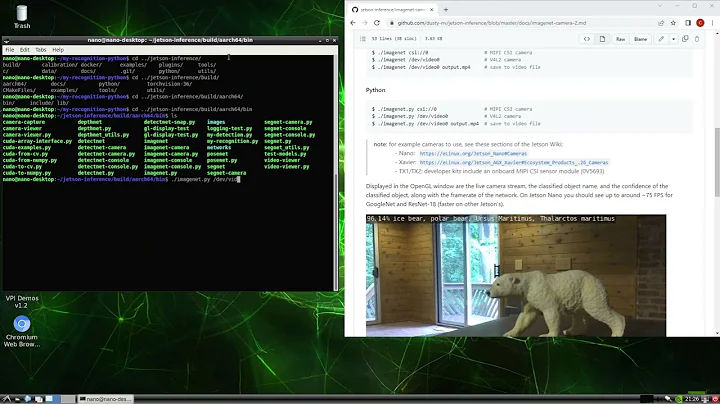Share this page from the address bar
The image size is (720, 404).
(661, 23)
